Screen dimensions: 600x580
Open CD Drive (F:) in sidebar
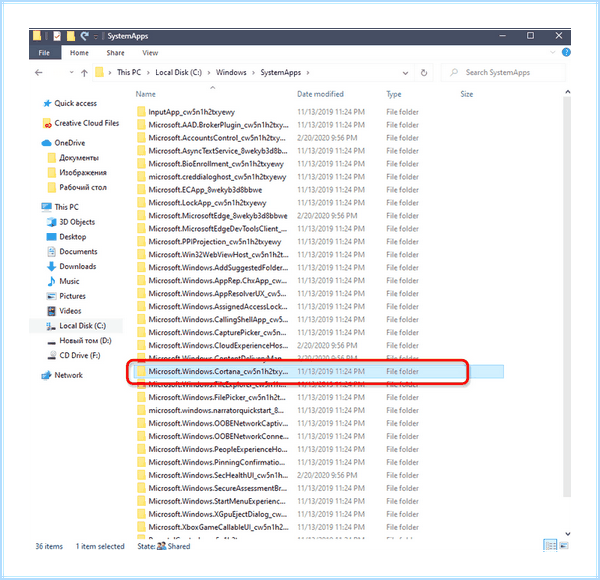pos(73,355)
